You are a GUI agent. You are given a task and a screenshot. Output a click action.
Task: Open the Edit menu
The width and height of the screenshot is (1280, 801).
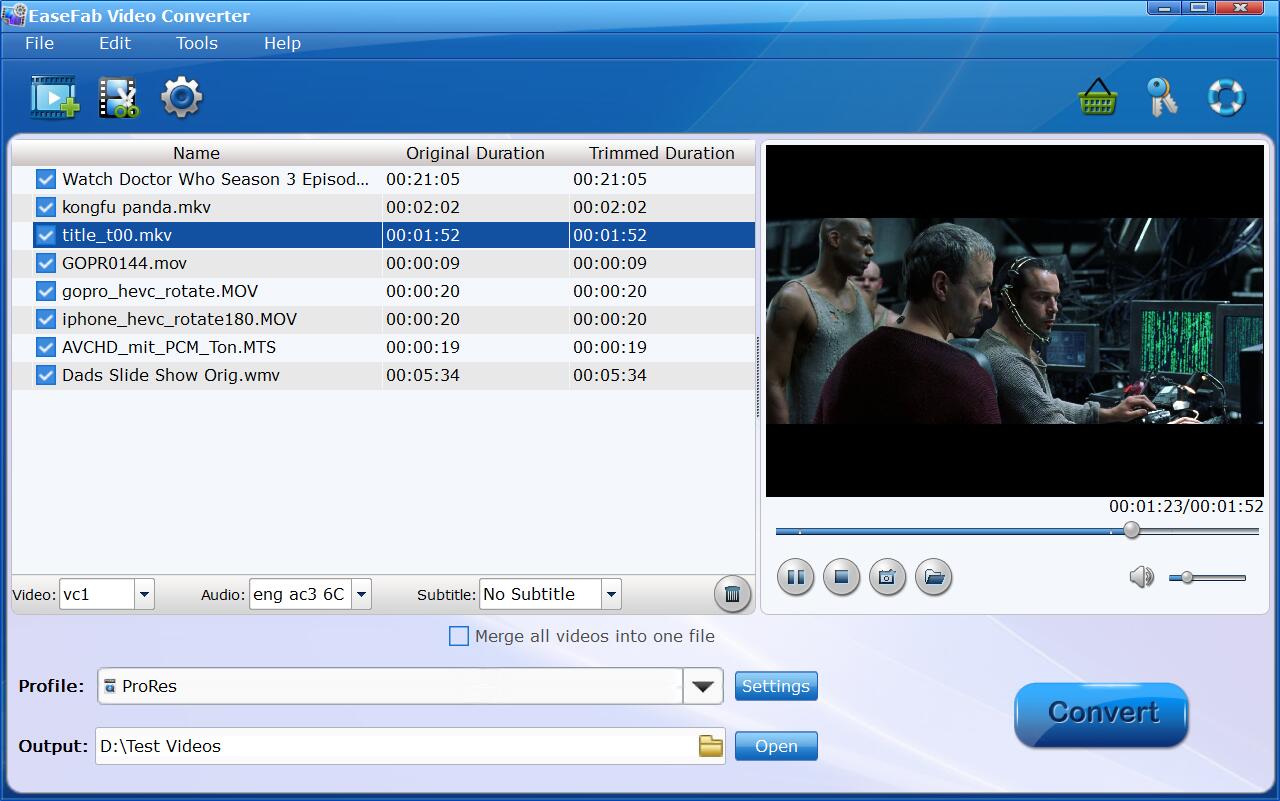pyautogui.click(x=115, y=43)
